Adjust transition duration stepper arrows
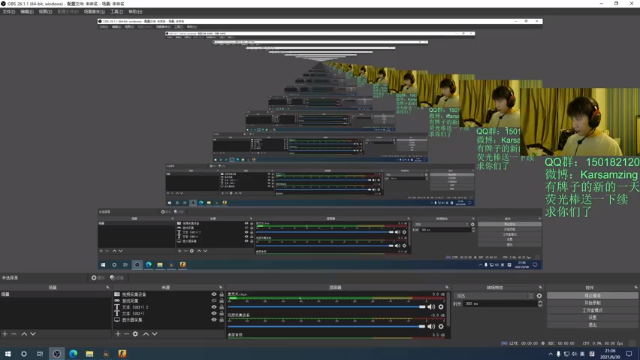 click(540, 304)
